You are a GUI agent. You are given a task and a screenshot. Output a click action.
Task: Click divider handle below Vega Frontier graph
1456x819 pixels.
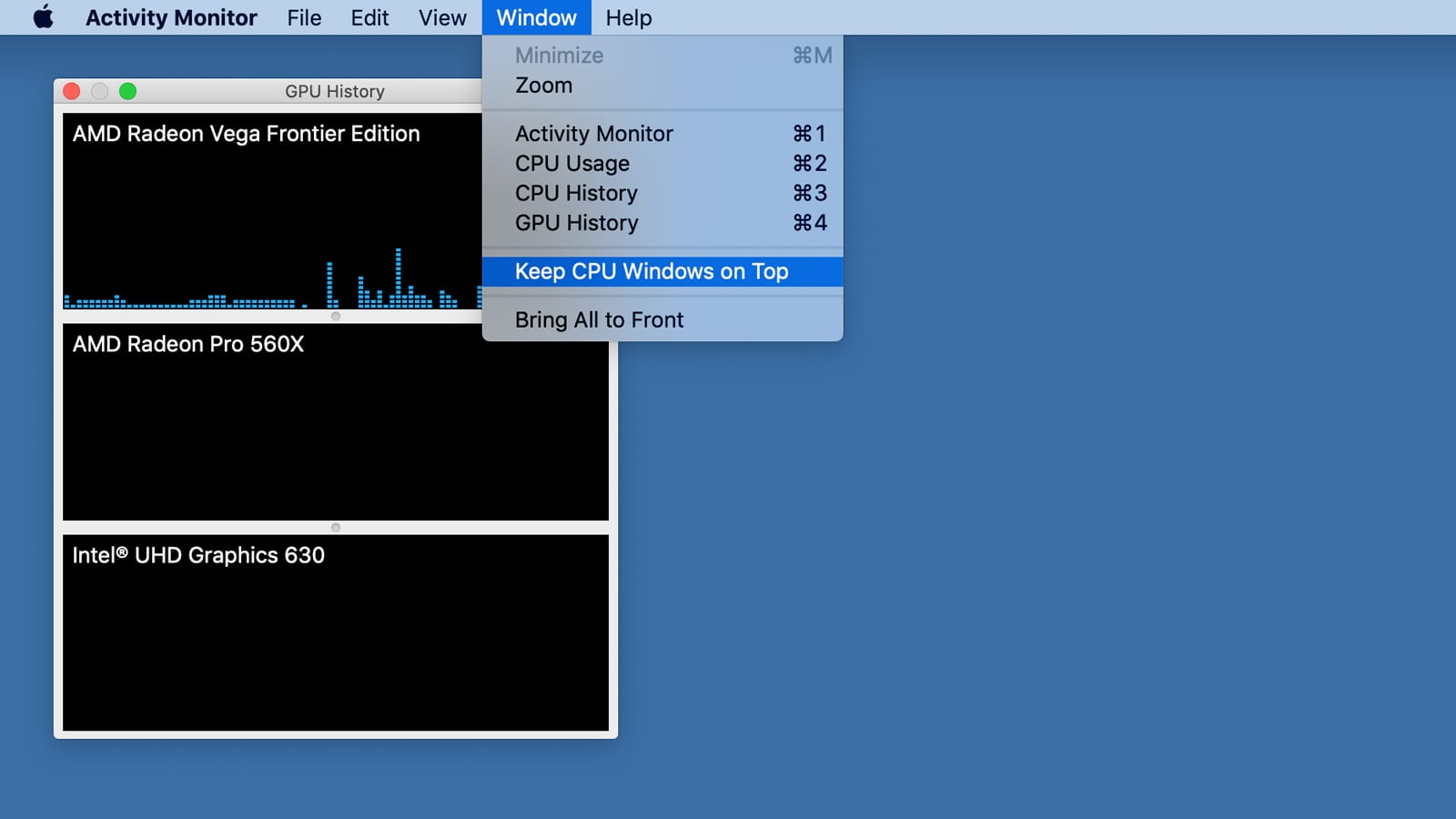[x=336, y=317]
